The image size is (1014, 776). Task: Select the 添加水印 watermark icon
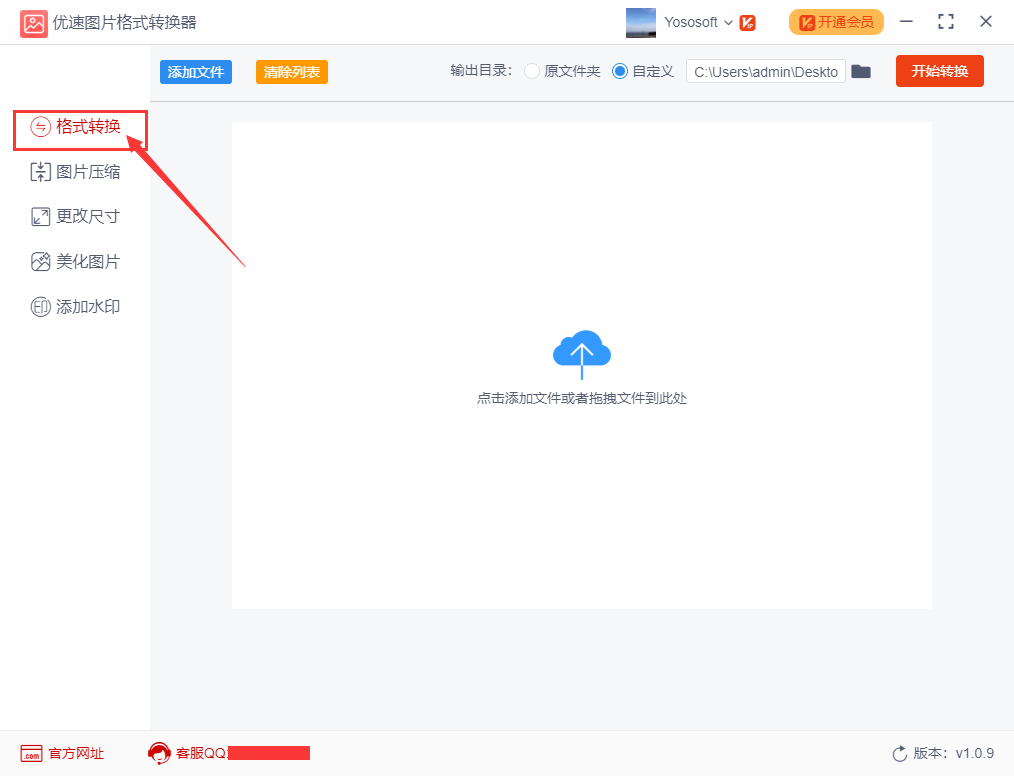pyautogui.click(x=40, y=307)
